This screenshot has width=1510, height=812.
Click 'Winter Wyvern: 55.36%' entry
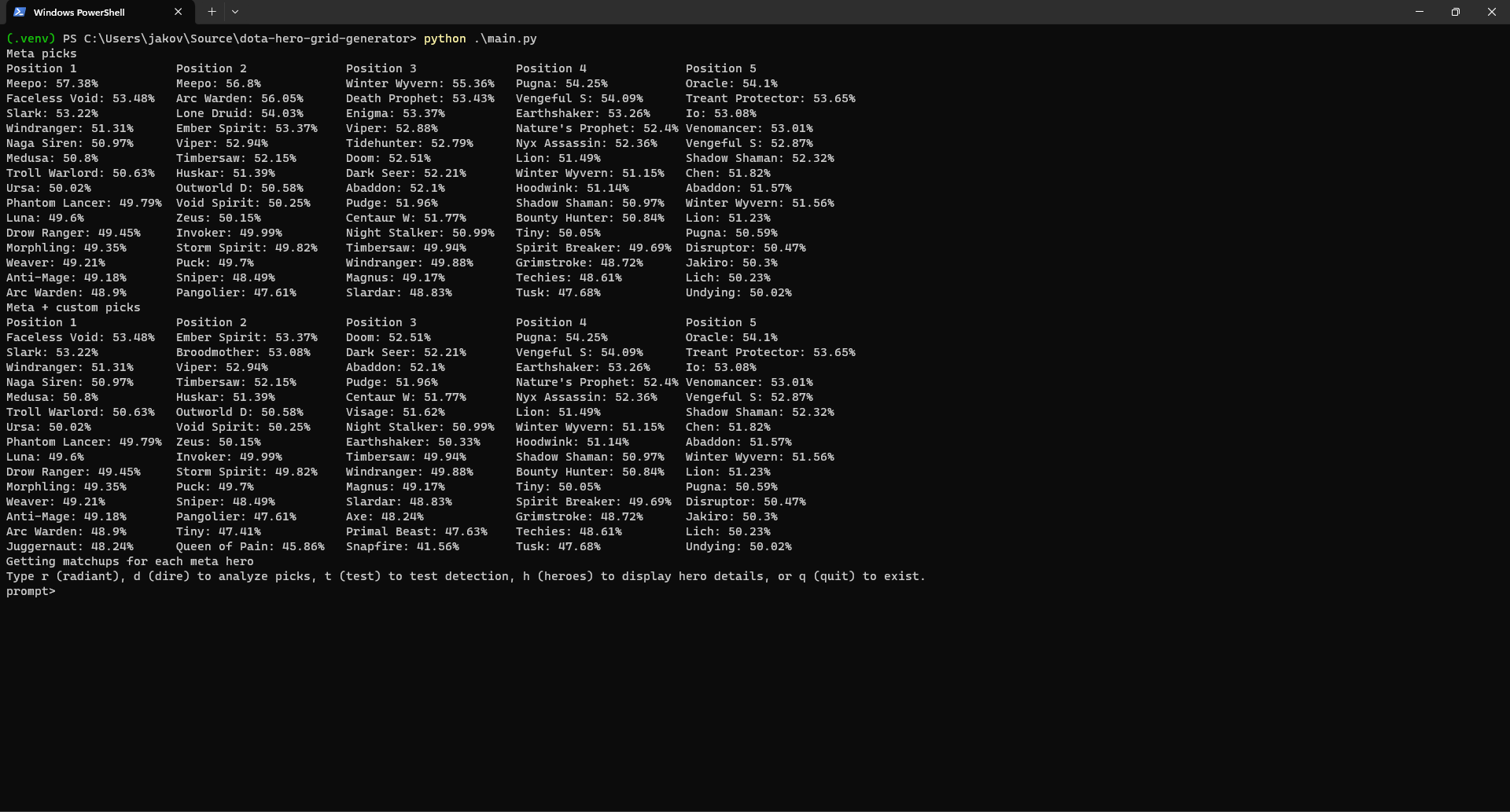pos(420,83)
